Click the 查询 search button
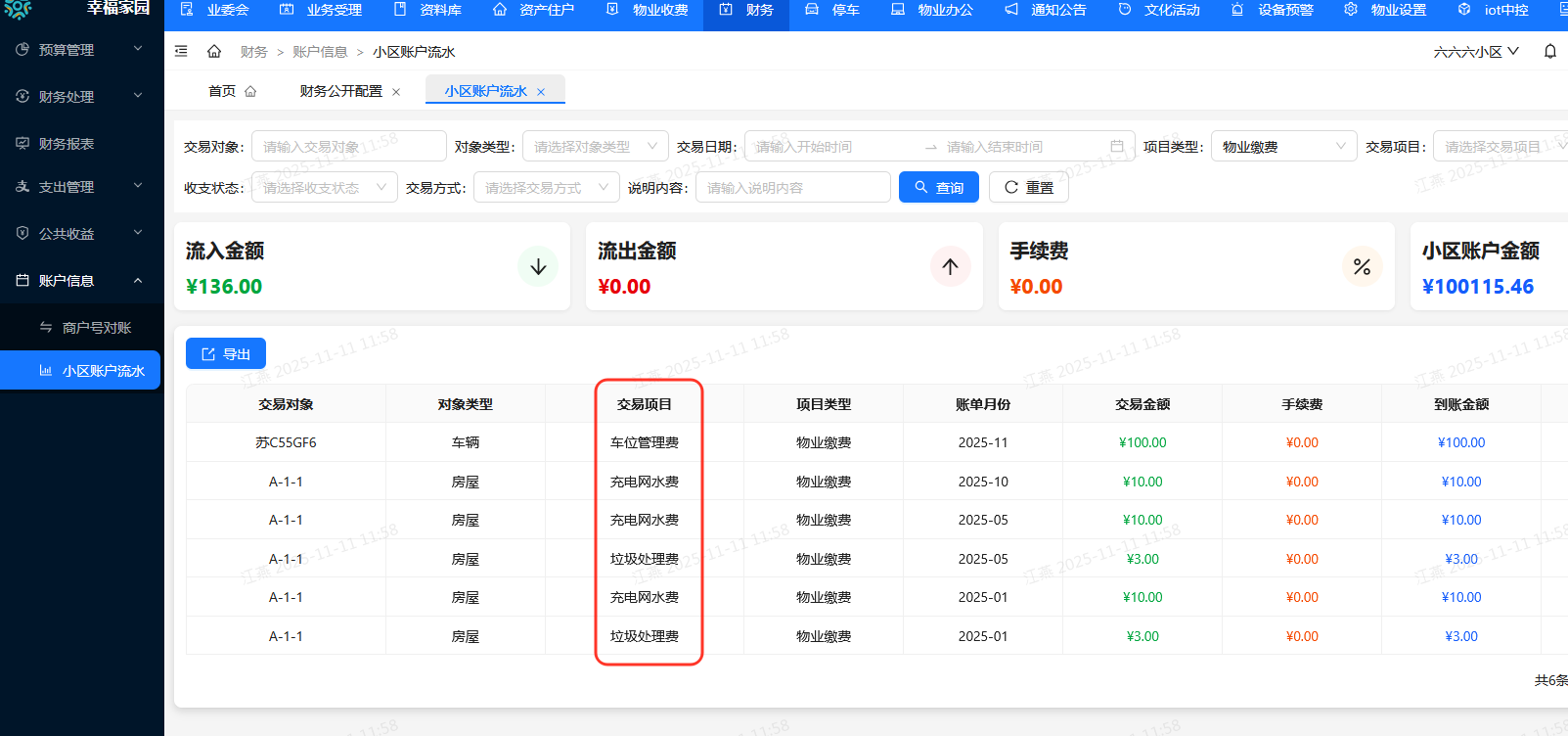Viewport: 1568px width, 736px height. click(x=938, y=187)
